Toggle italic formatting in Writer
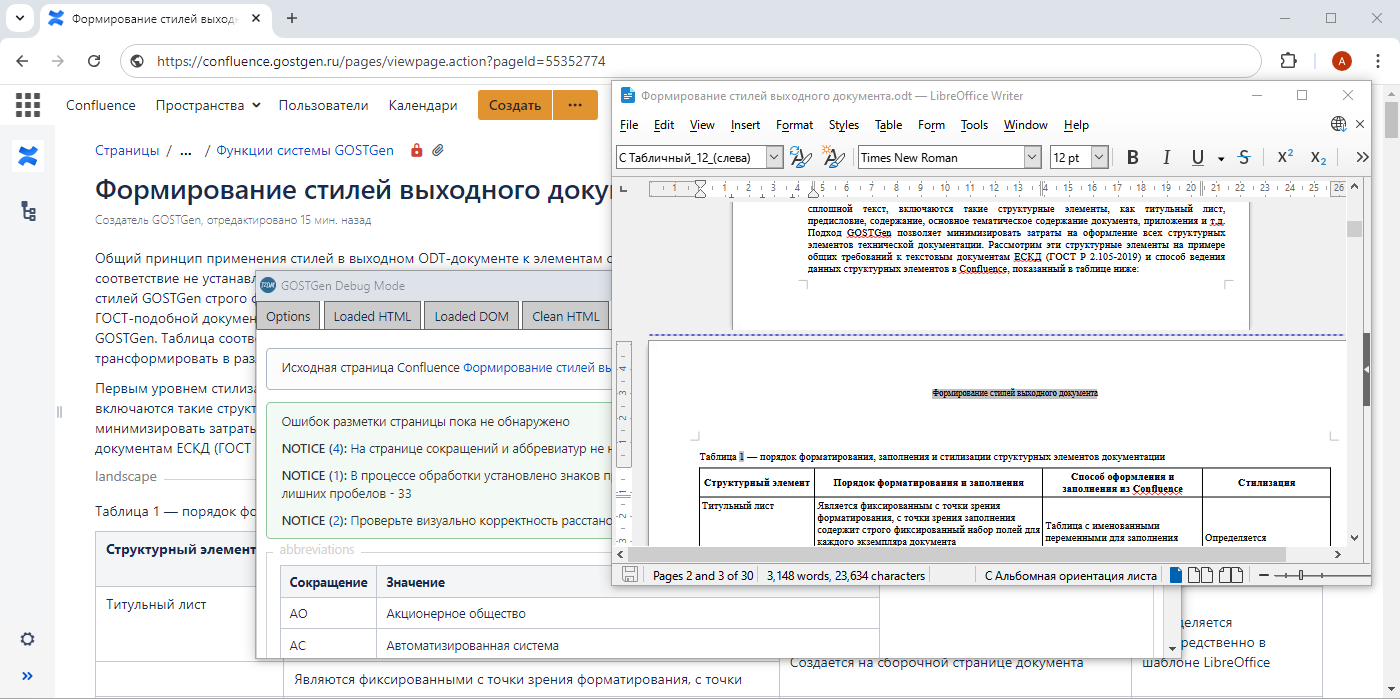The height and width of the screenshot is (700, 1400). 1165,157
